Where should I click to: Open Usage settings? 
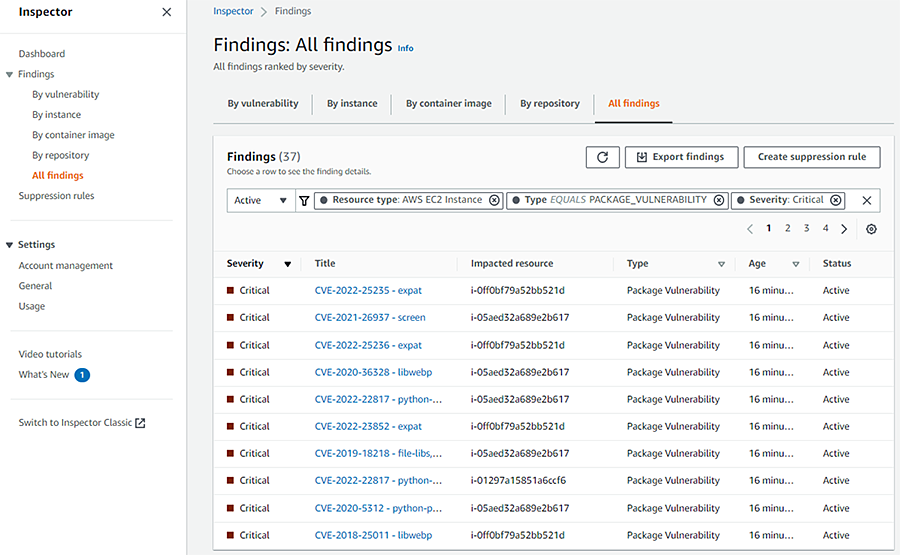coord(32,306)
